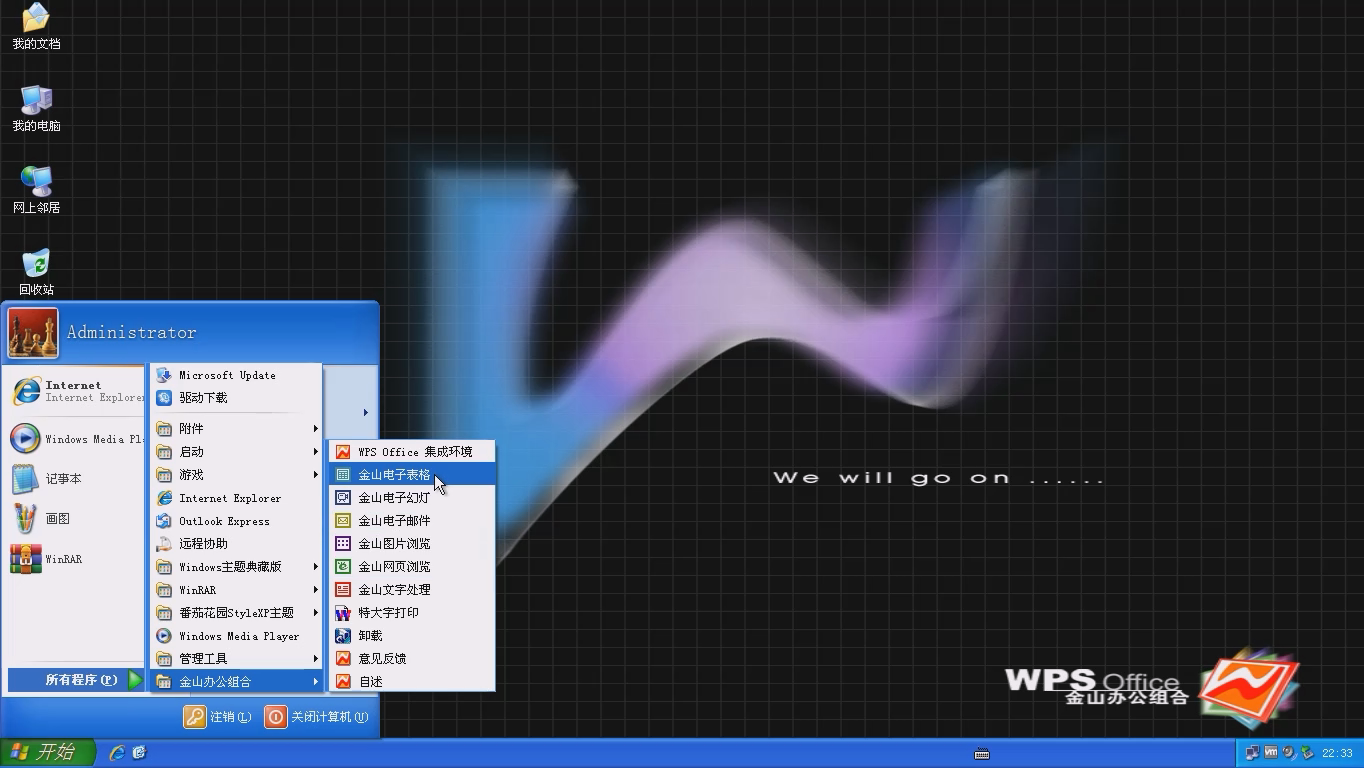The image size is (1364, 768).
Task: Open the 金山电子幻灯 presentation icon
Action: pyautogui.click(x=343, y=498)
